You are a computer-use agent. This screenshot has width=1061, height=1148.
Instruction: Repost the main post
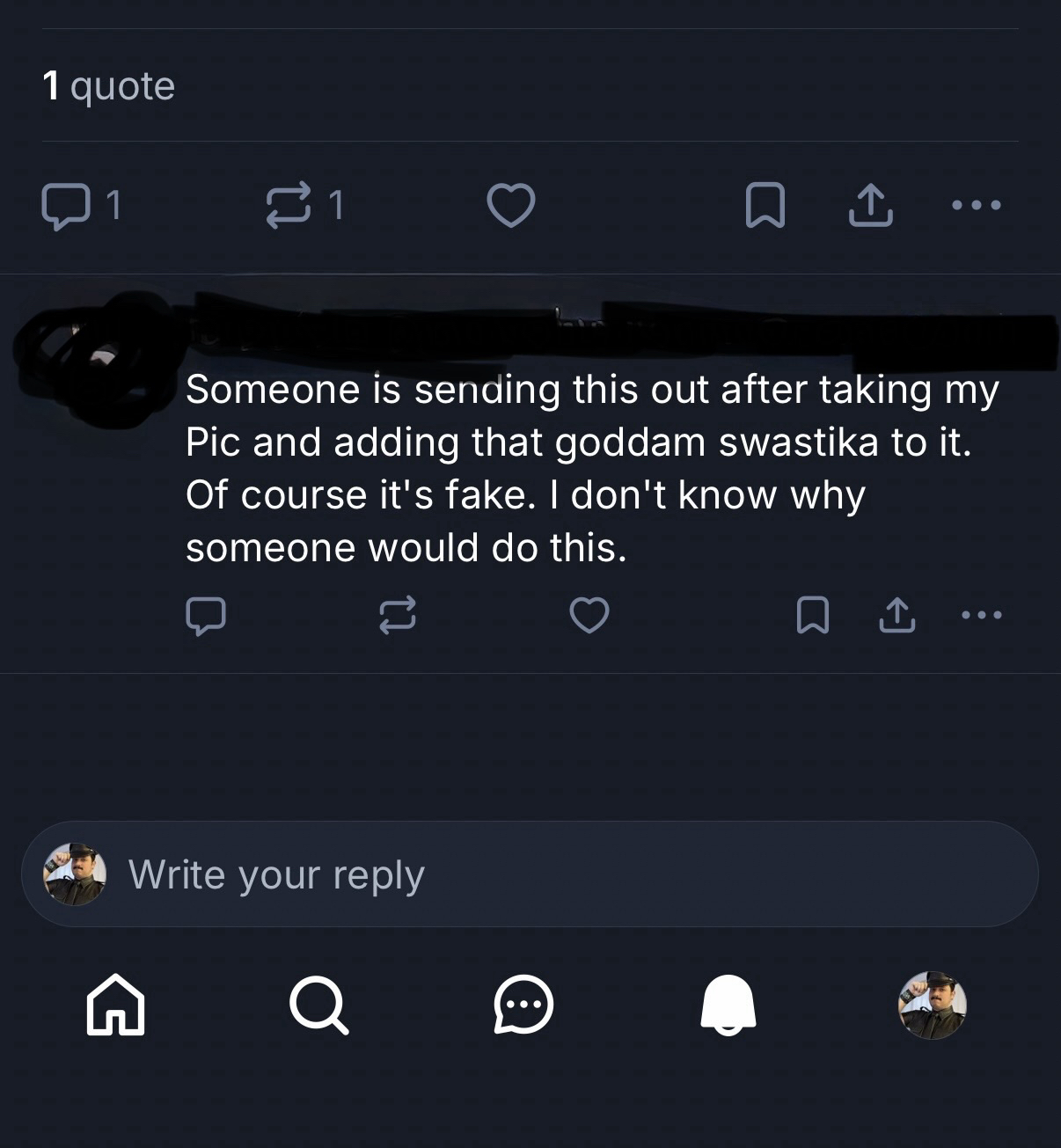coord(289,206)
